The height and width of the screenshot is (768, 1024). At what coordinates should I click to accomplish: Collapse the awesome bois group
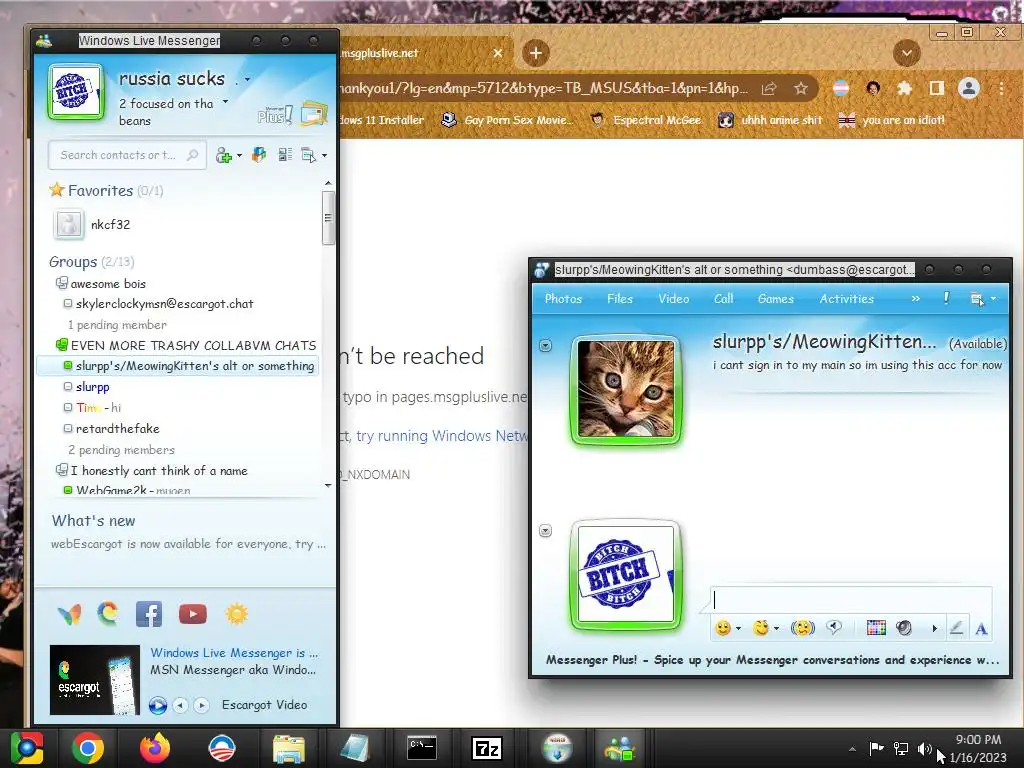click(61, 283)
